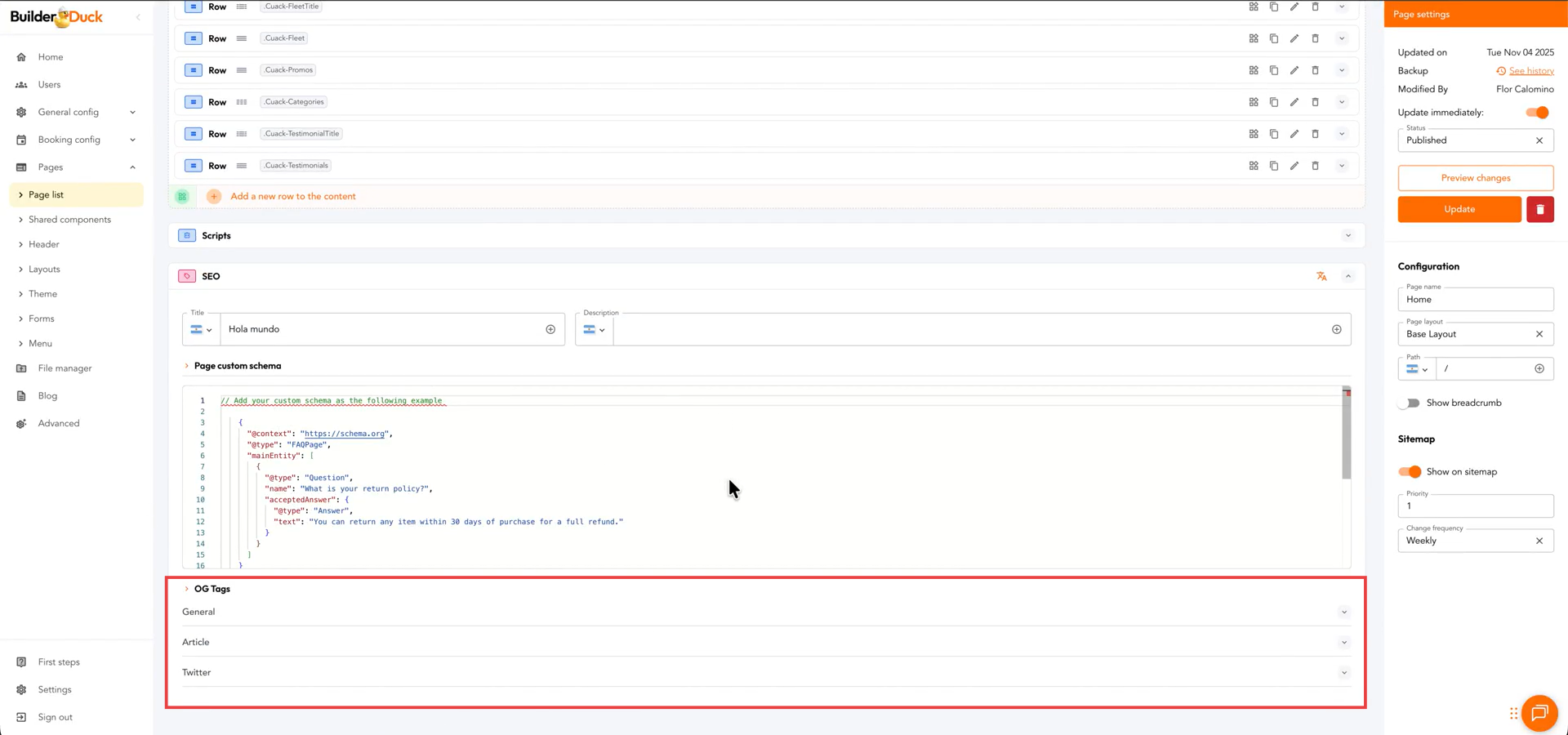Open File manager from the sidebar
Screen dimensions: 1568x735
click(65, 368)
